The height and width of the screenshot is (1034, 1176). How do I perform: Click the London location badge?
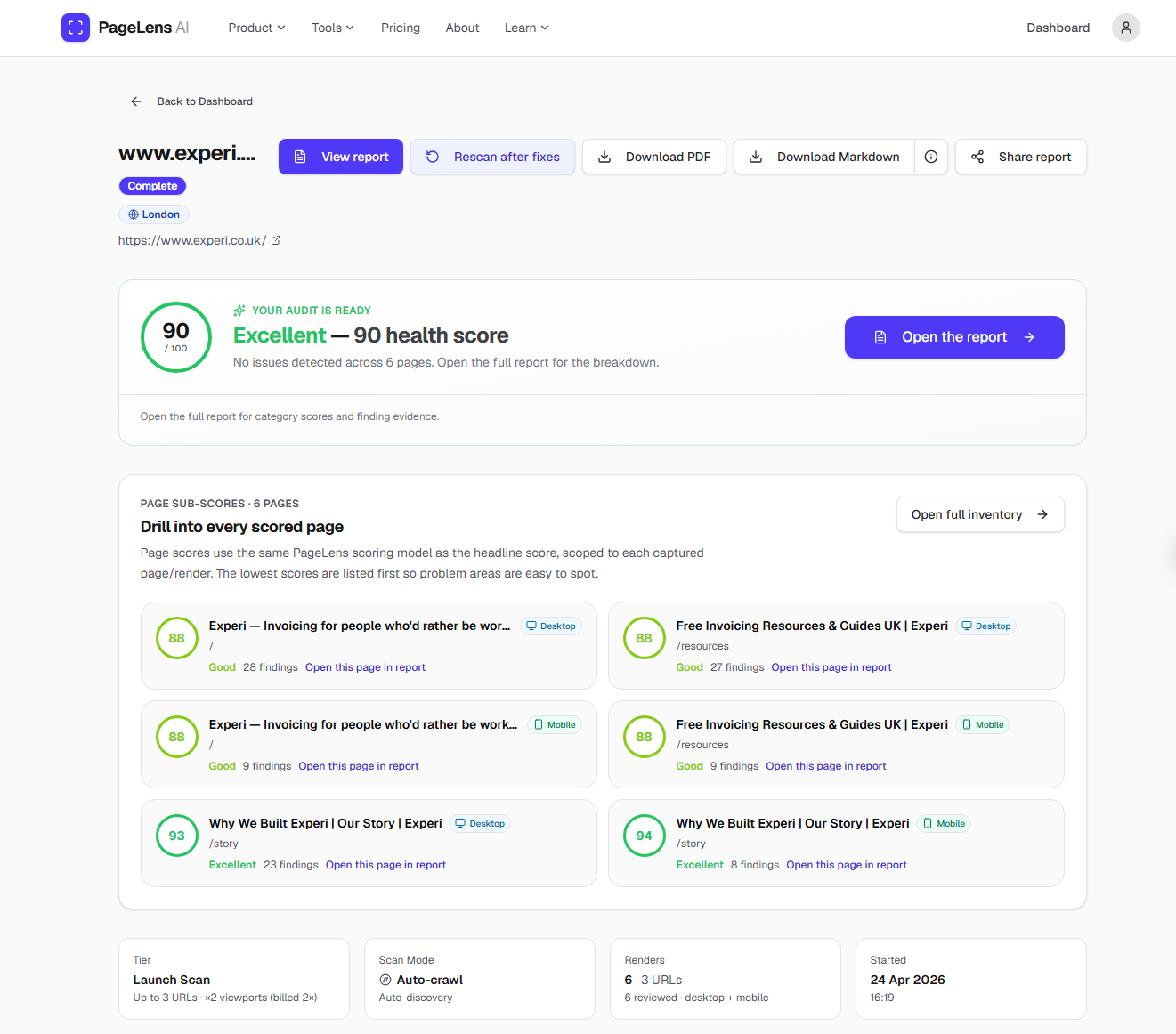point(154,214)
